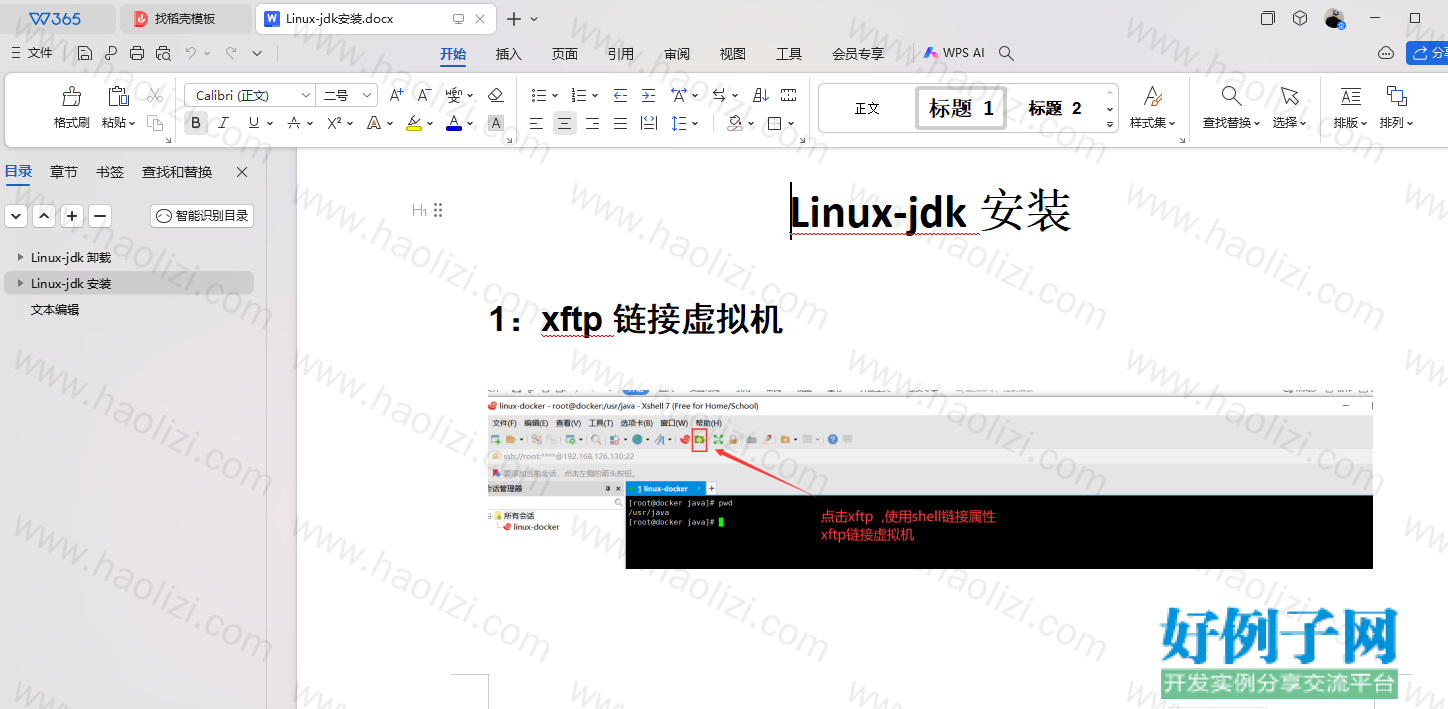
Task: Open the numbered list dropdown
Action: click(x=595, y=96)
